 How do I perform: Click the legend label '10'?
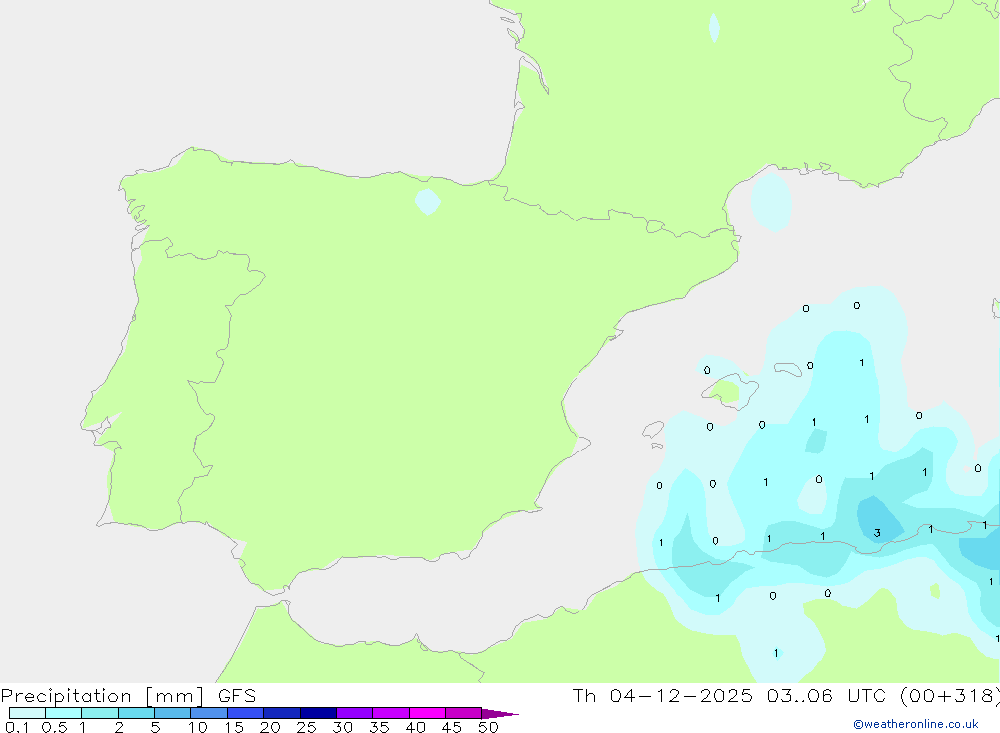(x=198, y=727)
